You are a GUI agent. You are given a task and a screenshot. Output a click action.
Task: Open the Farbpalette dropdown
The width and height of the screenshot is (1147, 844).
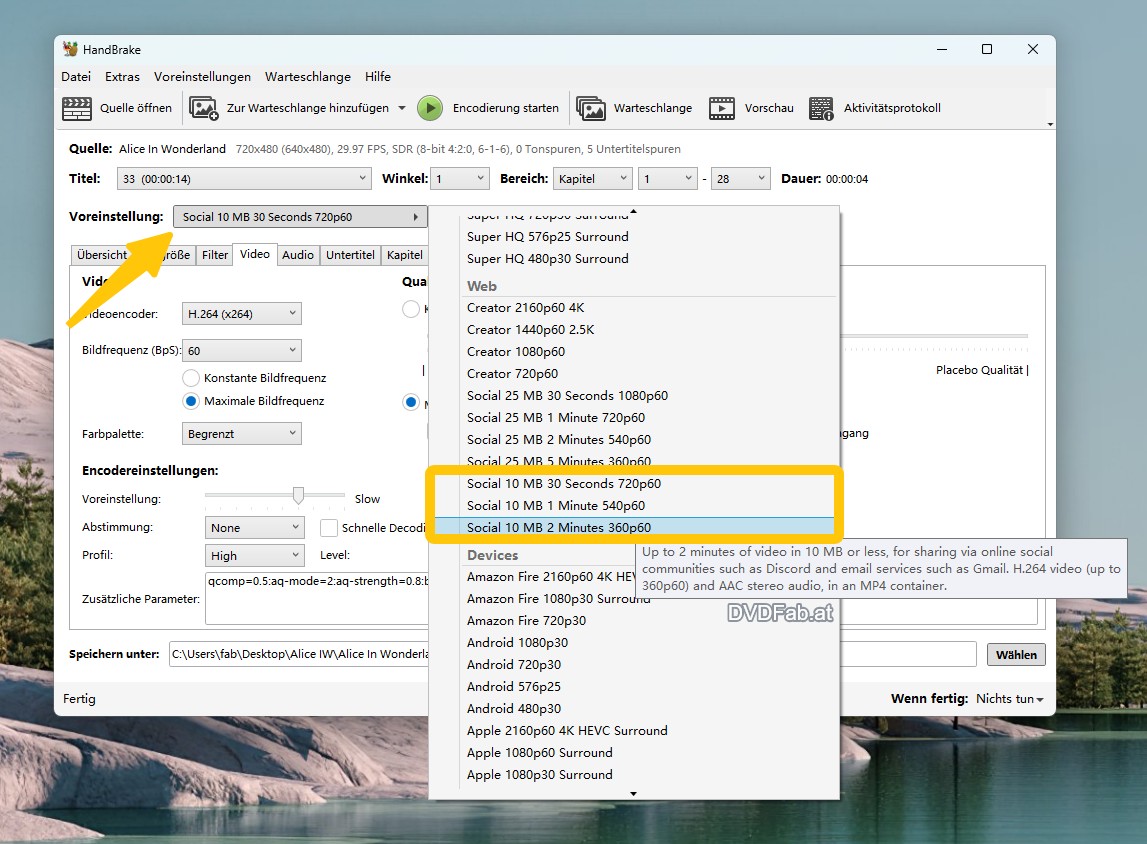[241, 433]
